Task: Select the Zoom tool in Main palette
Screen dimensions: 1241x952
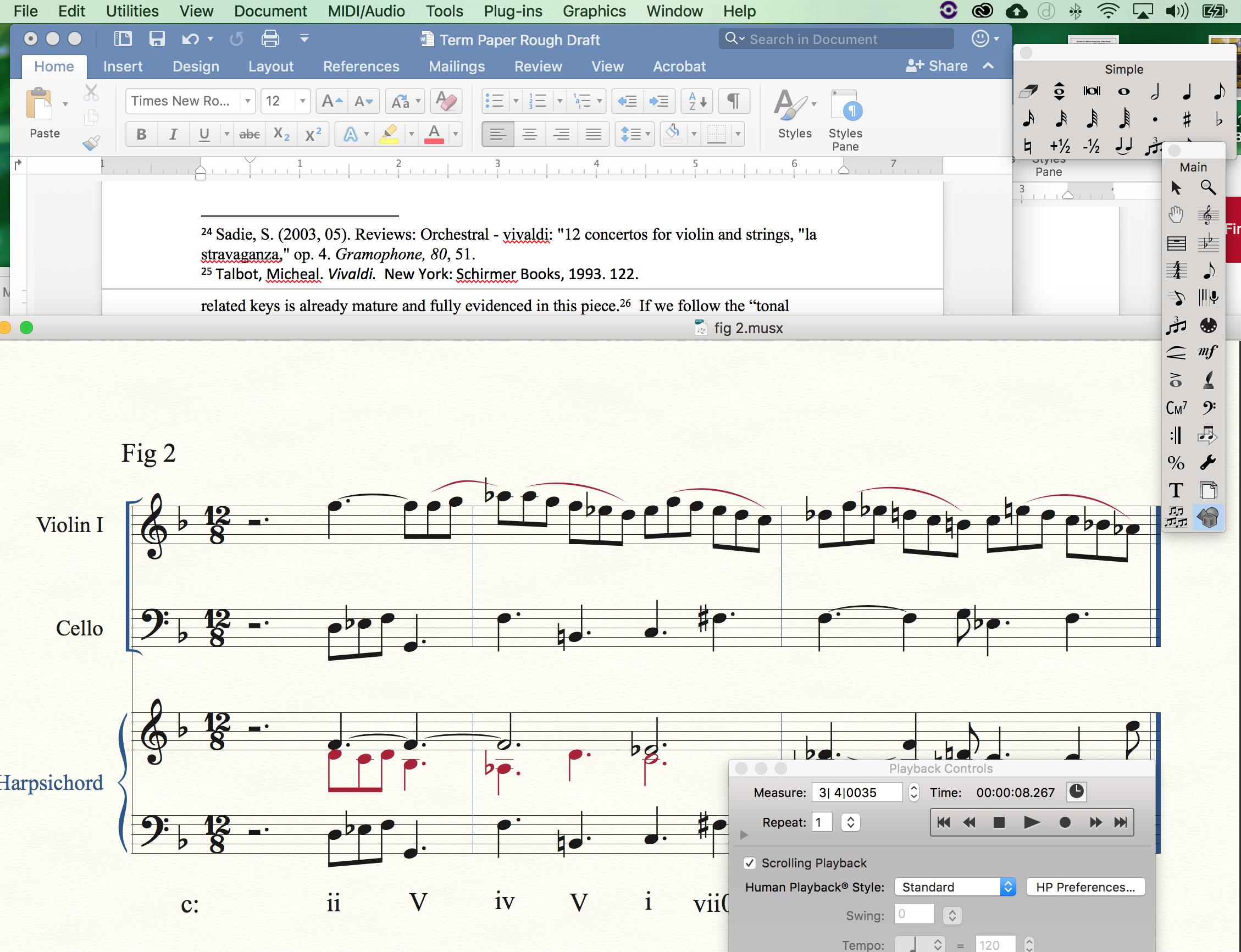Action: [1207, 187]
